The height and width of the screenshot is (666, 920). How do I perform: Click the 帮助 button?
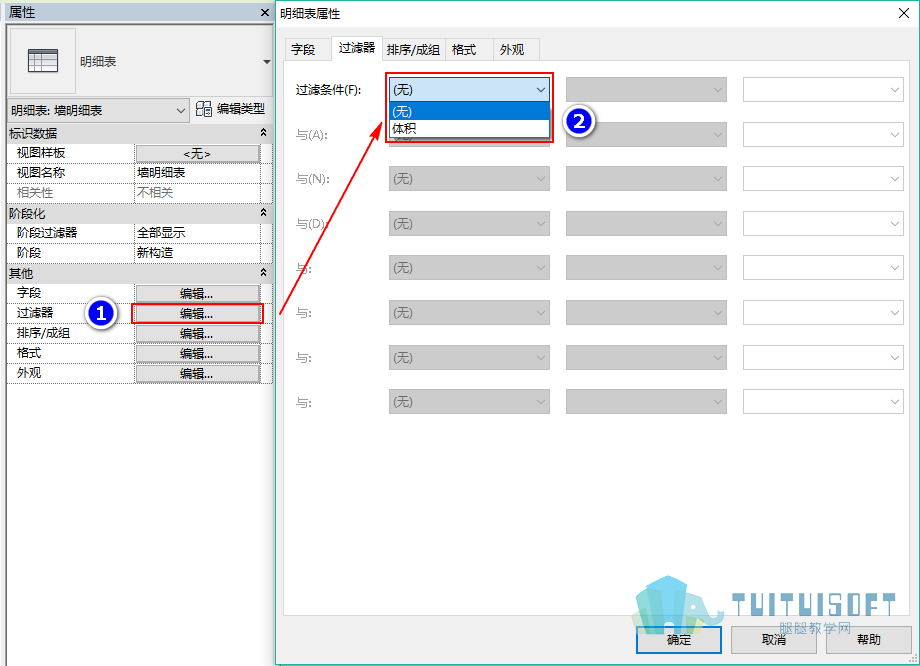868,640
